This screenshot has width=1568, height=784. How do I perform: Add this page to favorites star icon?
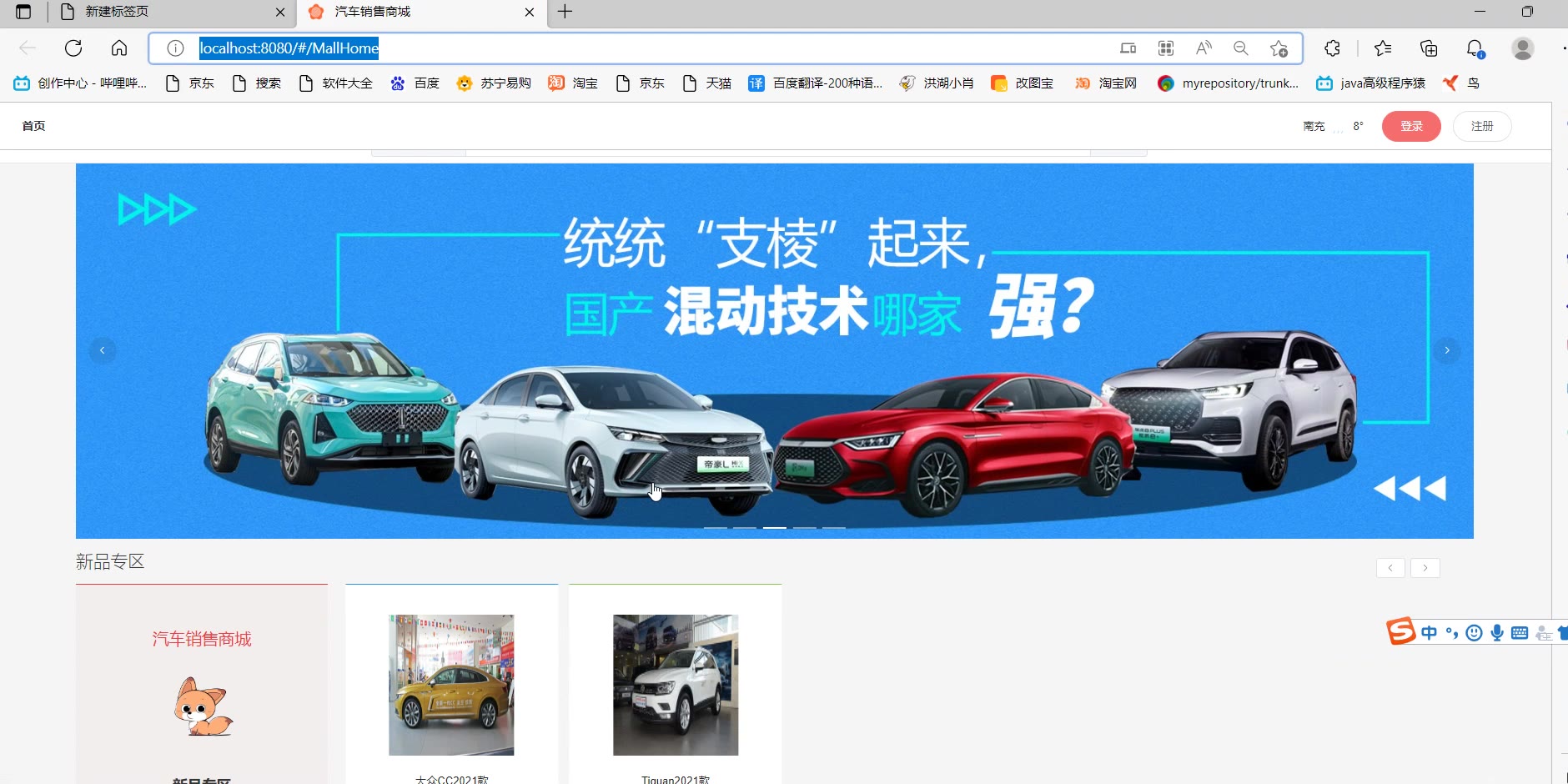tap(1279, 48)
